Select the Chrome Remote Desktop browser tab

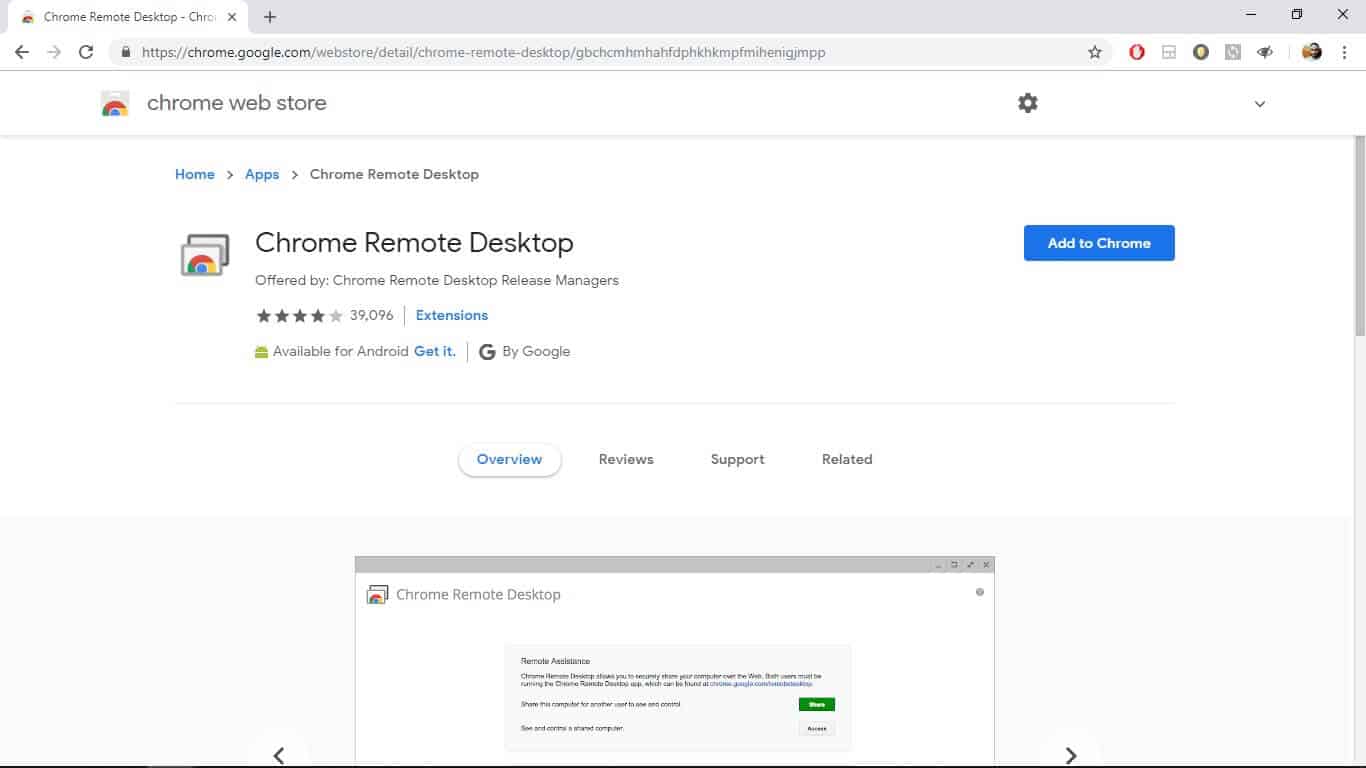(127, 17)
